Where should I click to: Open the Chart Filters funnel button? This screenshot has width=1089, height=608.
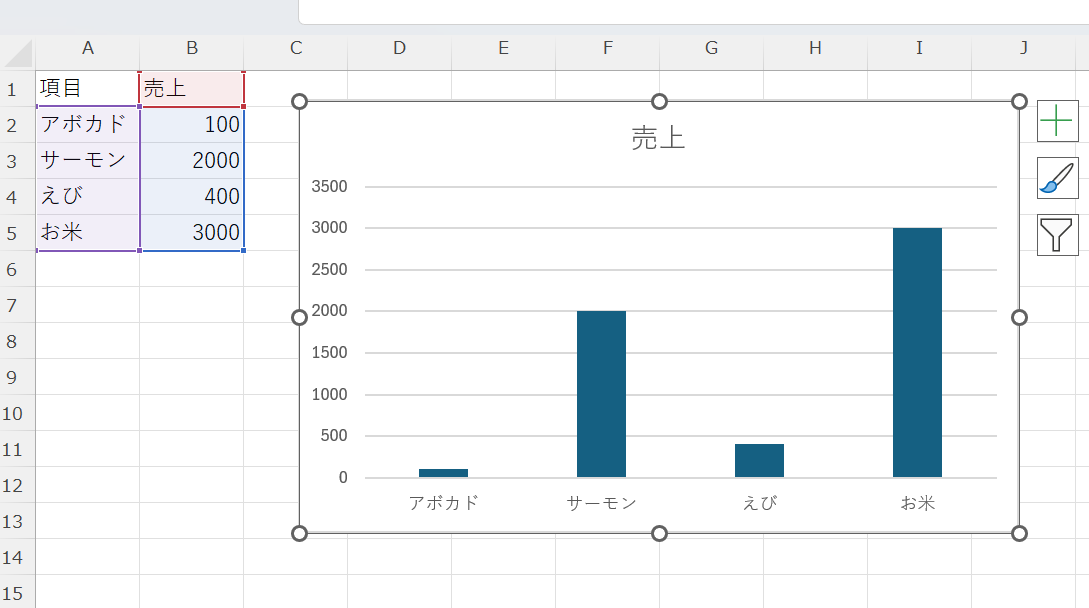tap(1057, 235)
